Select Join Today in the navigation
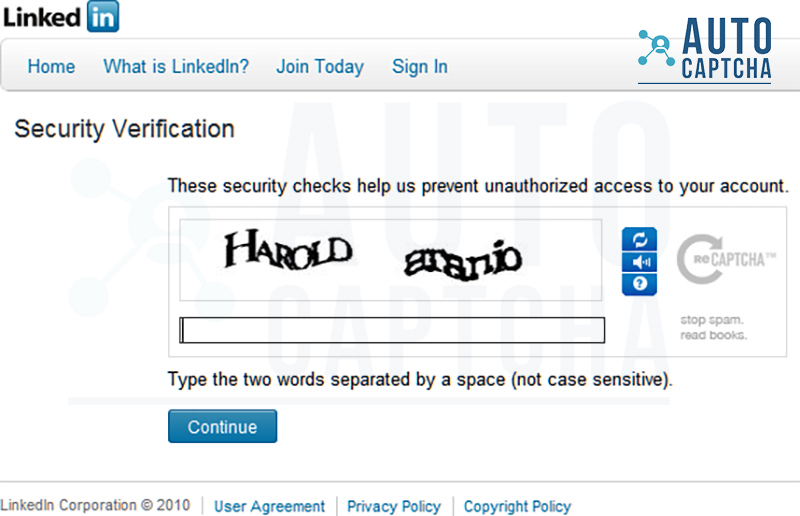 (320, 67)
